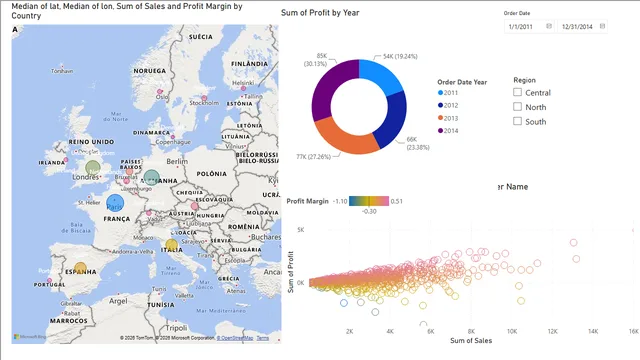The width and height of the screenshot is (640, 360).
Task: Open the start date calendar picker icon
Action: (549, 26)
